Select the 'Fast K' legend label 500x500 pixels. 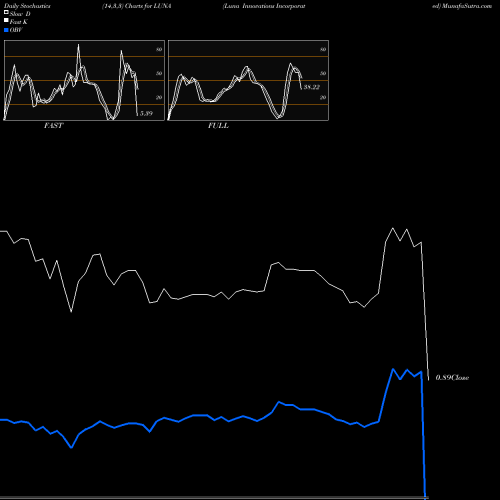[x=19, y=22]
